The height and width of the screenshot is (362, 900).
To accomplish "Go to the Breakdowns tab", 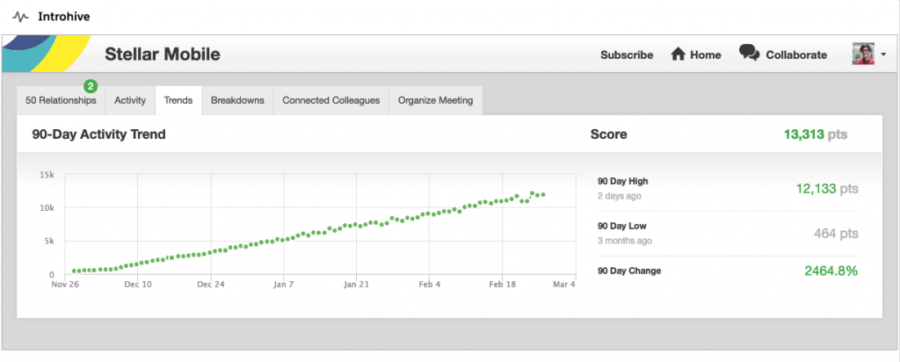I will (x=238, y=100).
